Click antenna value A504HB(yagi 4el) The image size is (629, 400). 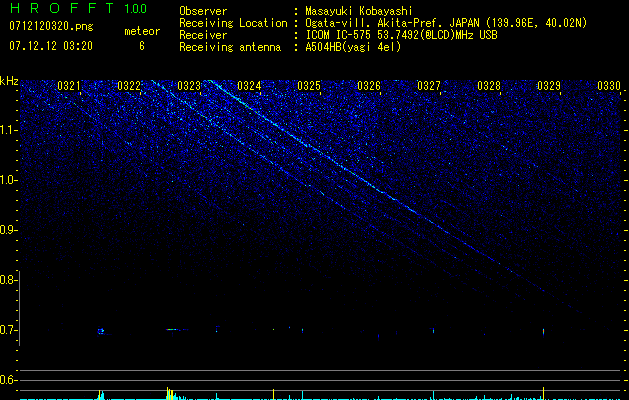tap(353, 47)
